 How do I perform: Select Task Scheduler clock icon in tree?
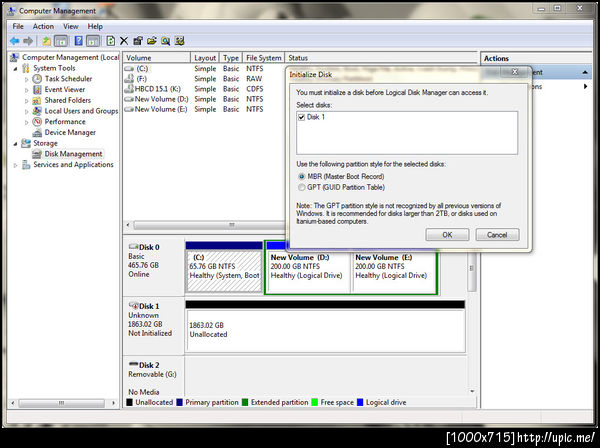(37, 79)
